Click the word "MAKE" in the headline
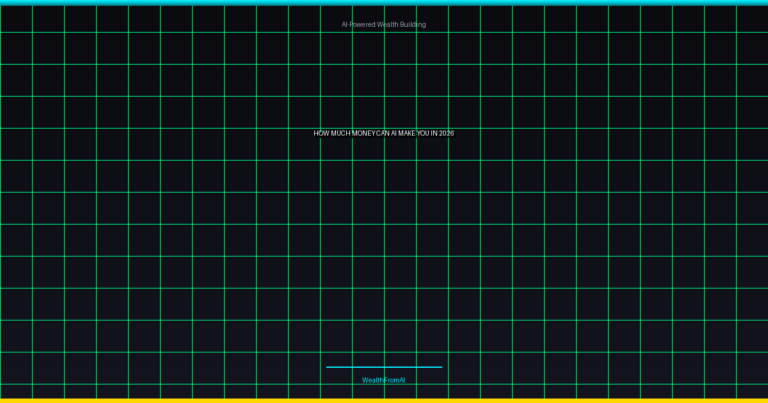Image resolution: width=768 pixels, height=403 pixels. (x=407, y=133)
